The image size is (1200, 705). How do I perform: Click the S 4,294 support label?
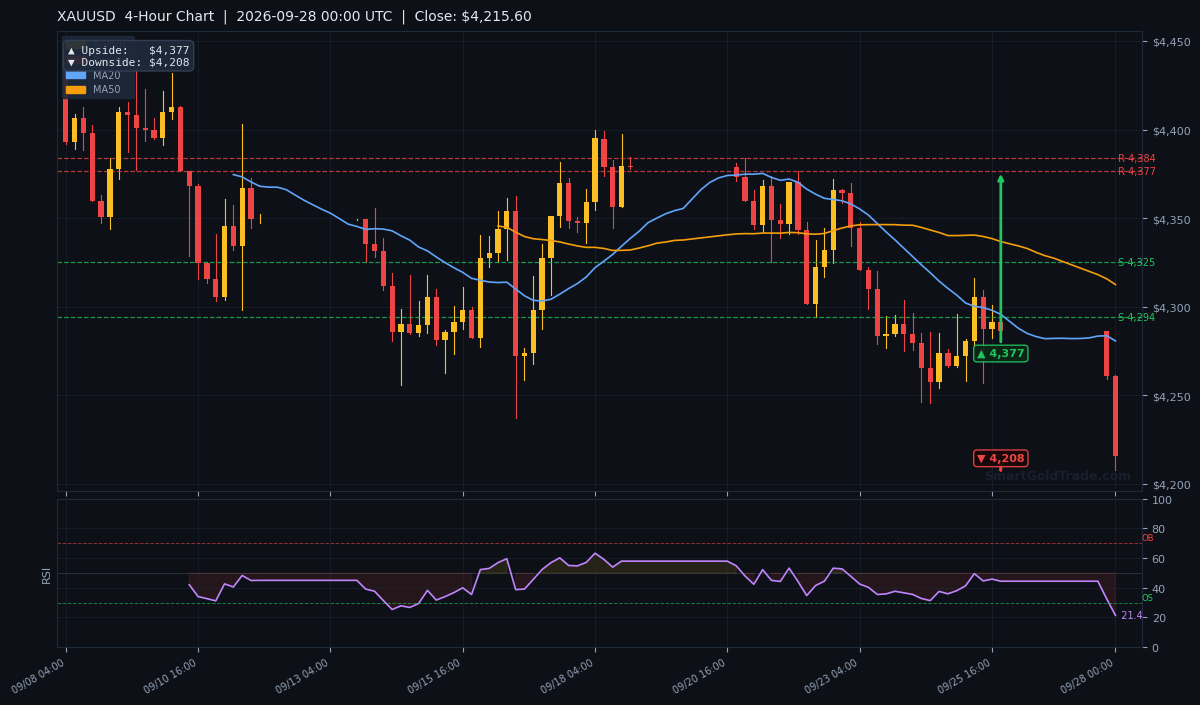[1136, 318]
